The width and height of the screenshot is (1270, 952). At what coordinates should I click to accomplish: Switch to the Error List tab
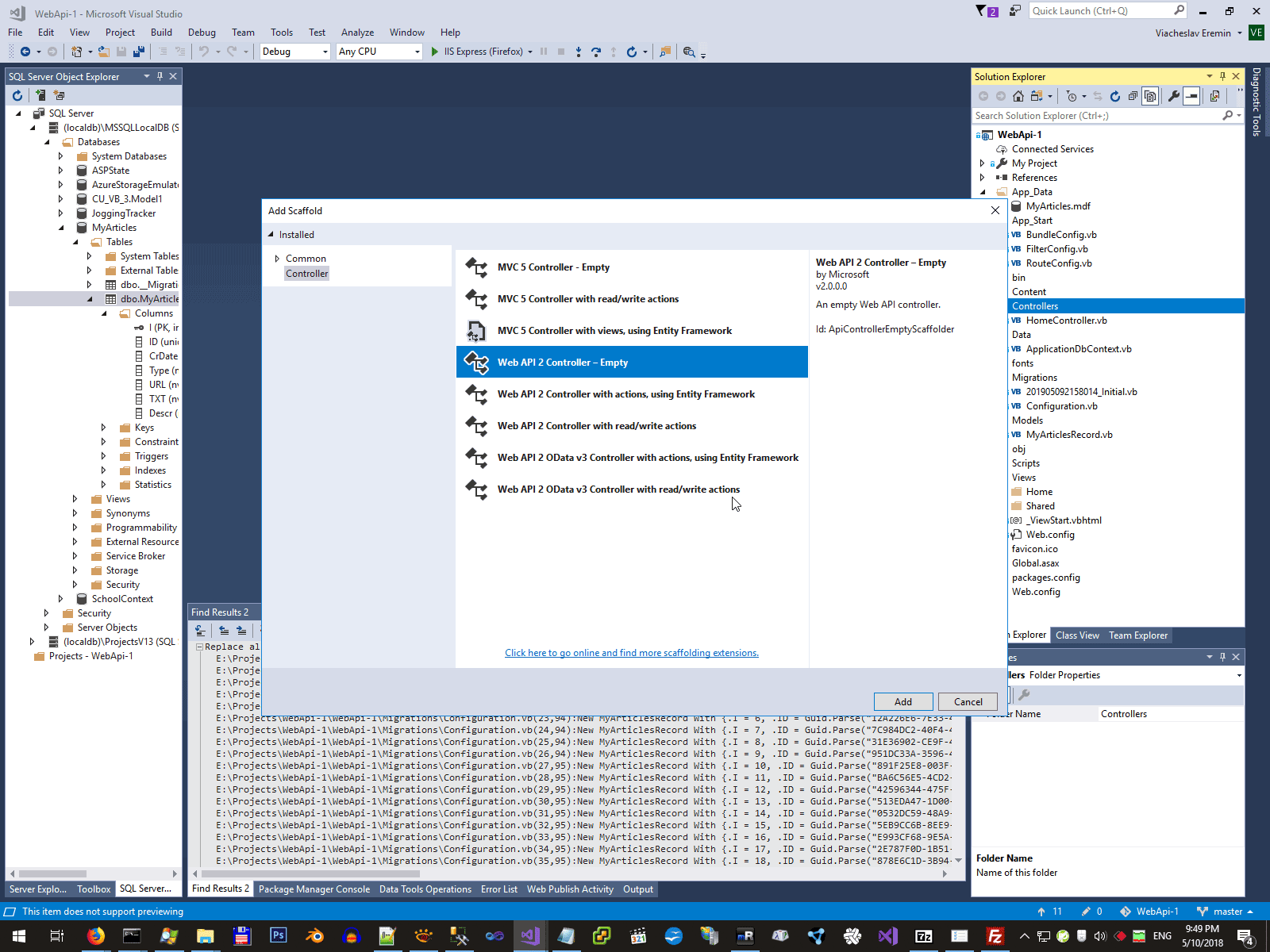click(x=499, y=889)
